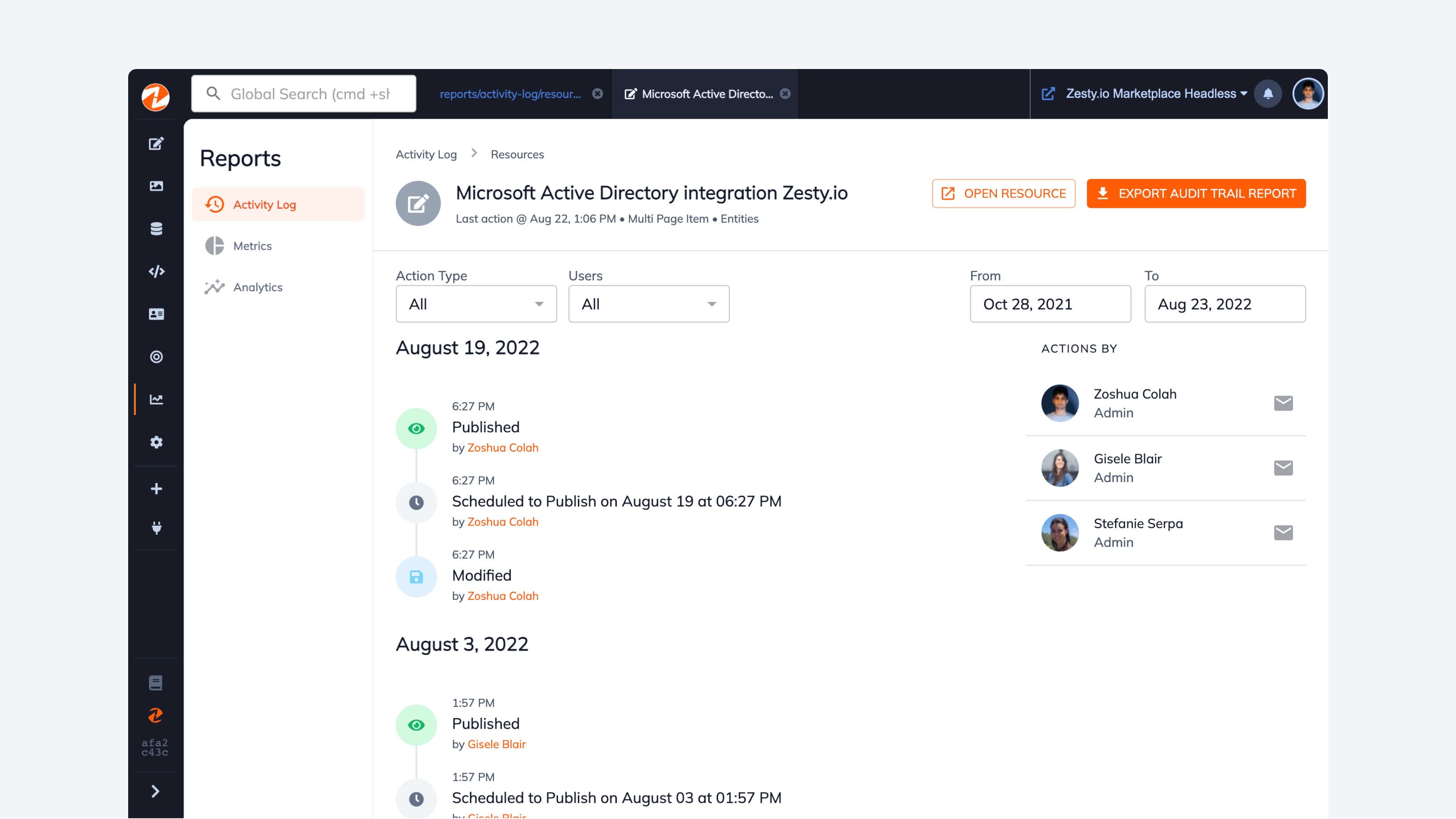Click the 'August 19, 2022' date heading
The width and height of the screenshot is (1456, 819).
click(468, 348)
